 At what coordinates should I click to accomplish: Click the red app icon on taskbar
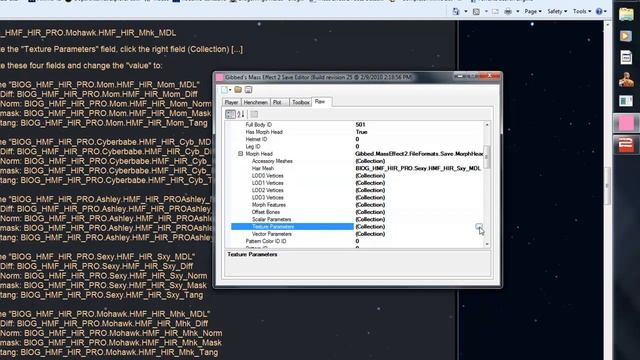click(x=626, y=144)
